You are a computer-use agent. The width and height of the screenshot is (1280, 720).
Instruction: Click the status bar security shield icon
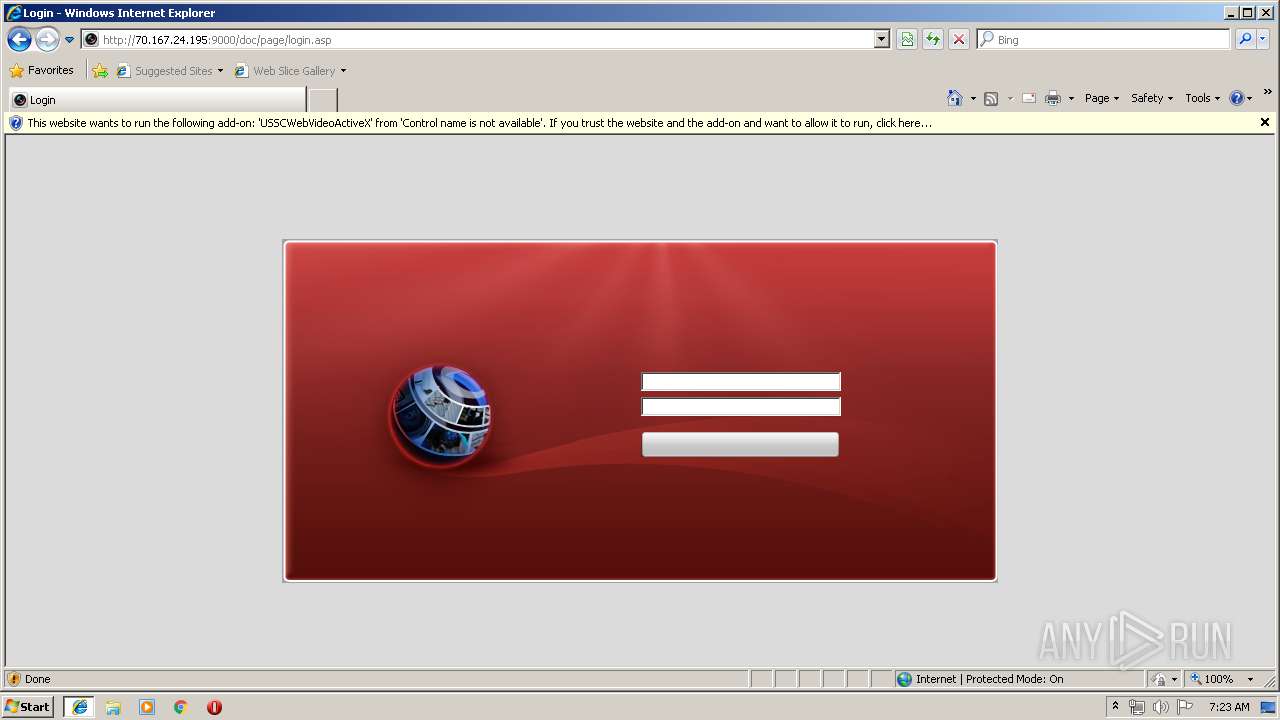pyautogui.click(x=14, y=679)
